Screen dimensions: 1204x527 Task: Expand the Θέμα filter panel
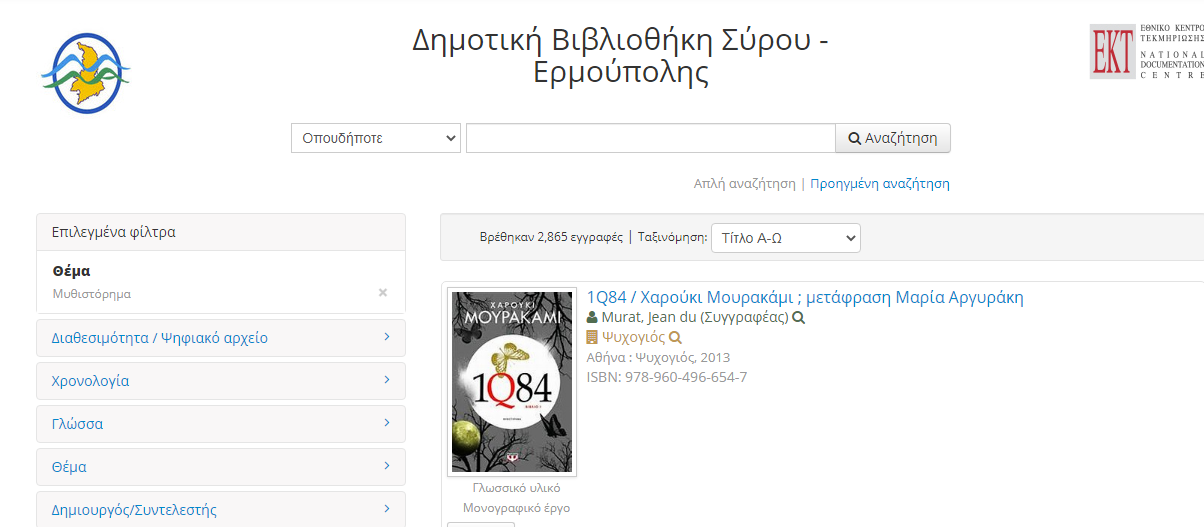[220, 467]
